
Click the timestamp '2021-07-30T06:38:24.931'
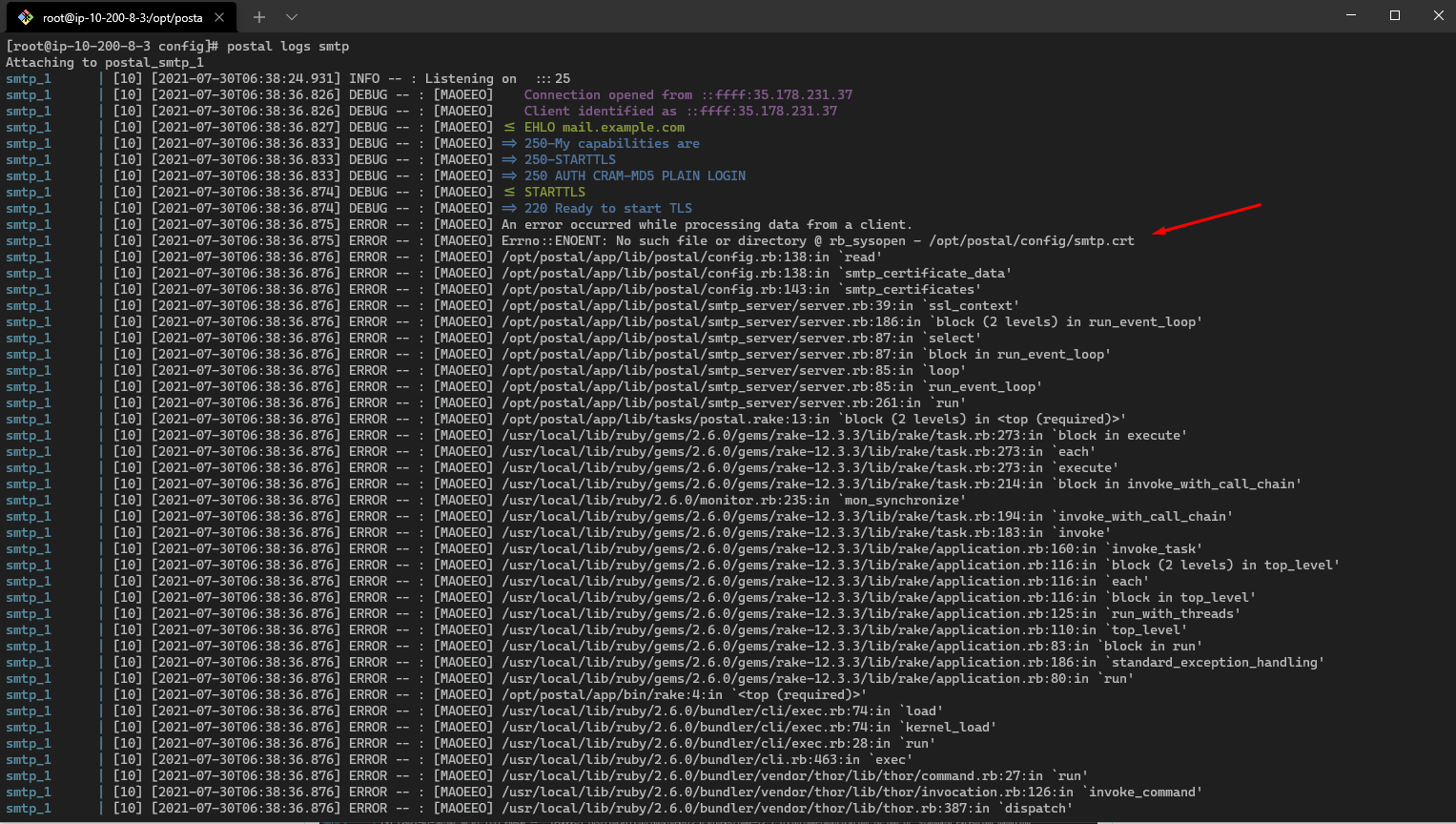[246, 78]
